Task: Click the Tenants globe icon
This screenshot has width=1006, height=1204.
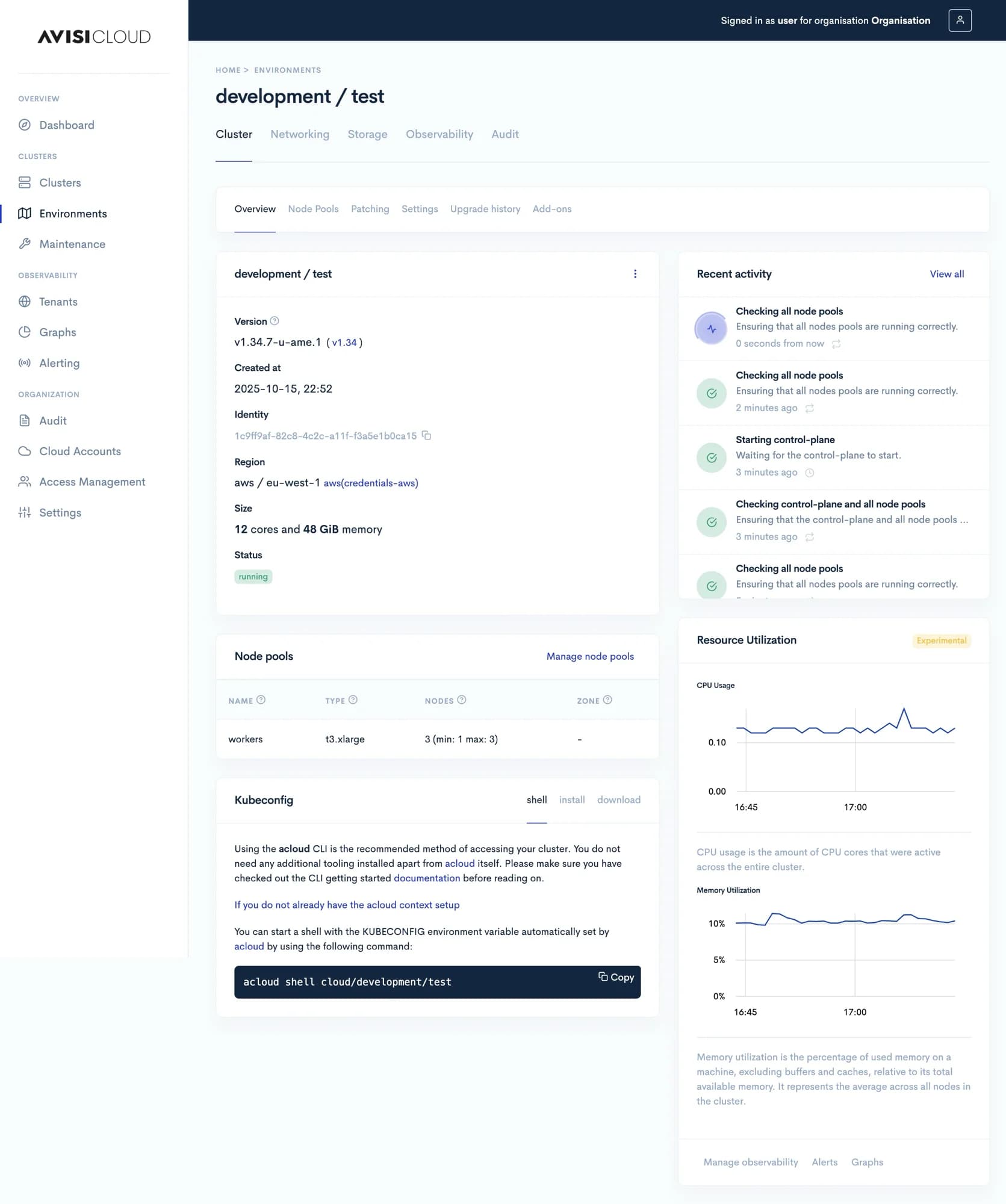Action: click(x=25, y=302)
